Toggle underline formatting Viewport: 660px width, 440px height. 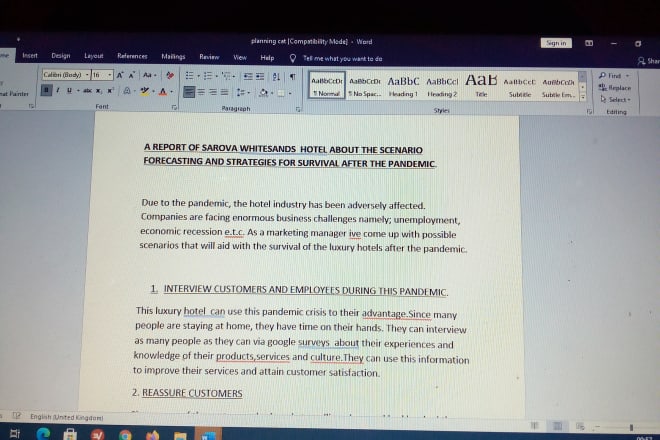pyautogui.click(x=69, y=91)
